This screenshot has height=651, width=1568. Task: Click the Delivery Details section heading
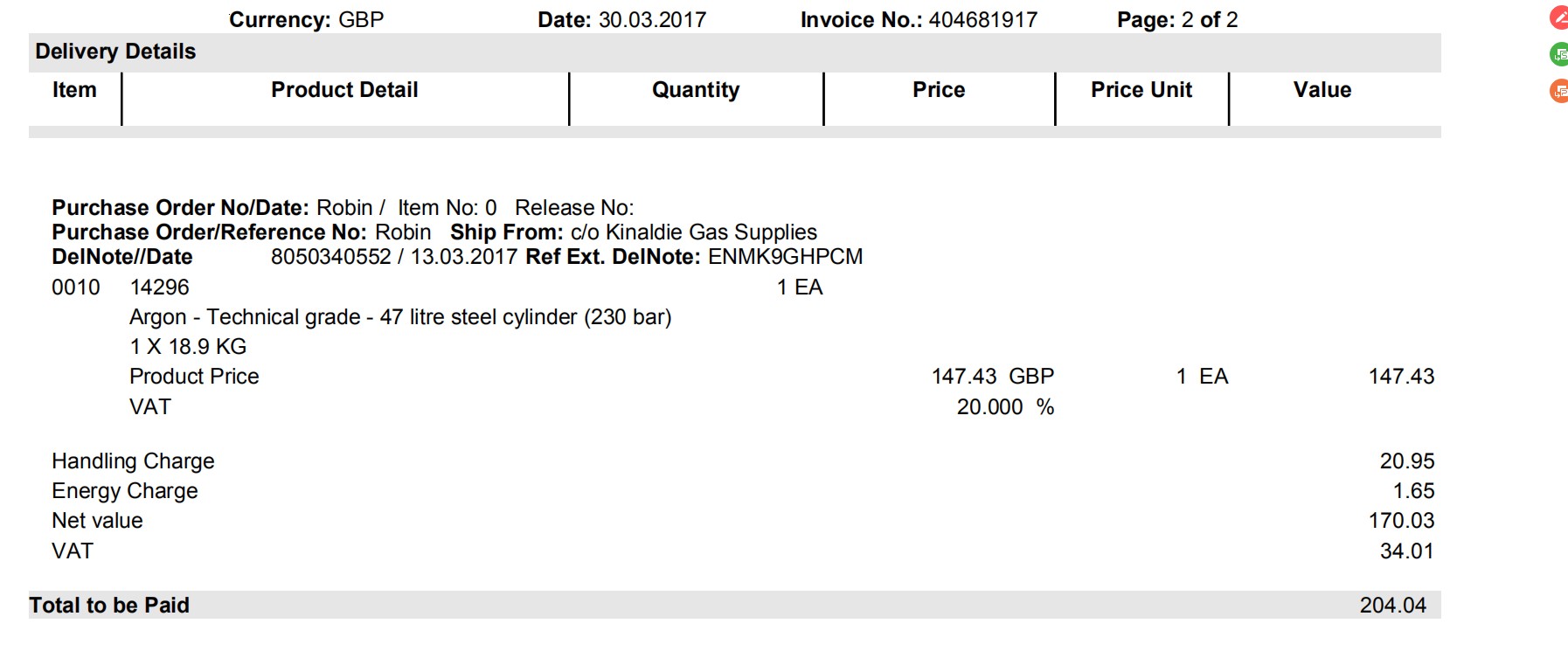115,52
